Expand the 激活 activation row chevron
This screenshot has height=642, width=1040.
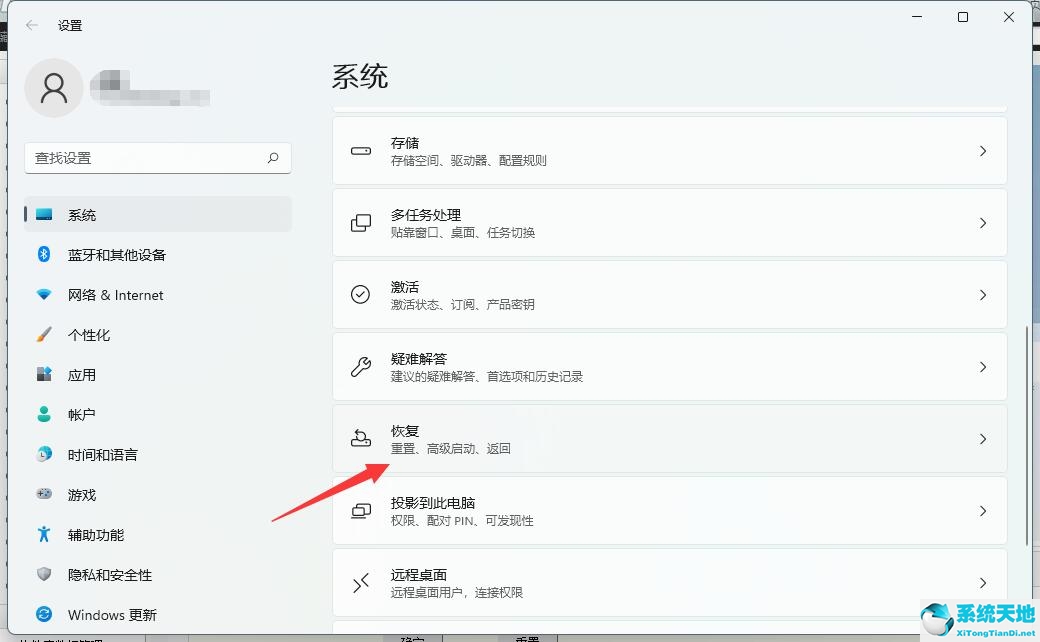click(x=982, y=294)
